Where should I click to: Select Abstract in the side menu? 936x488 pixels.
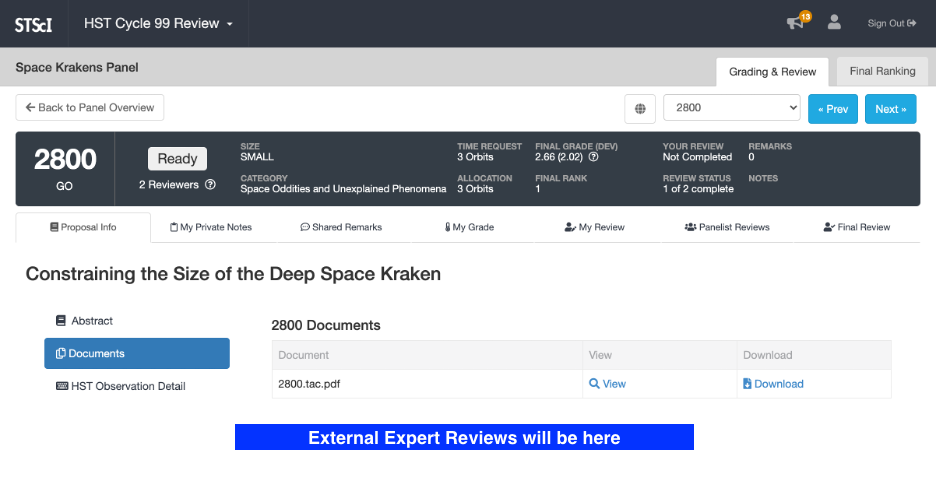coord(92,321)
